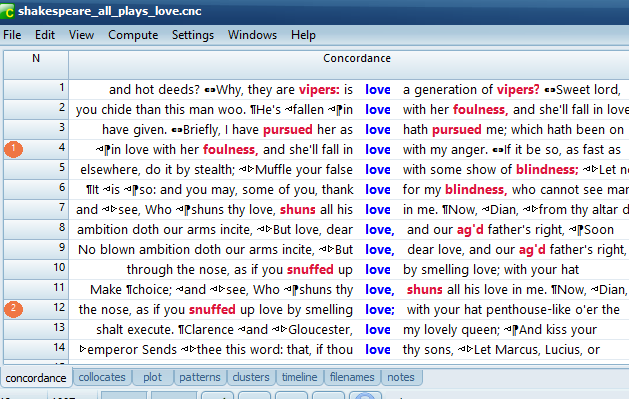
Task: Open the patterns tab
Action: (200, 377)
